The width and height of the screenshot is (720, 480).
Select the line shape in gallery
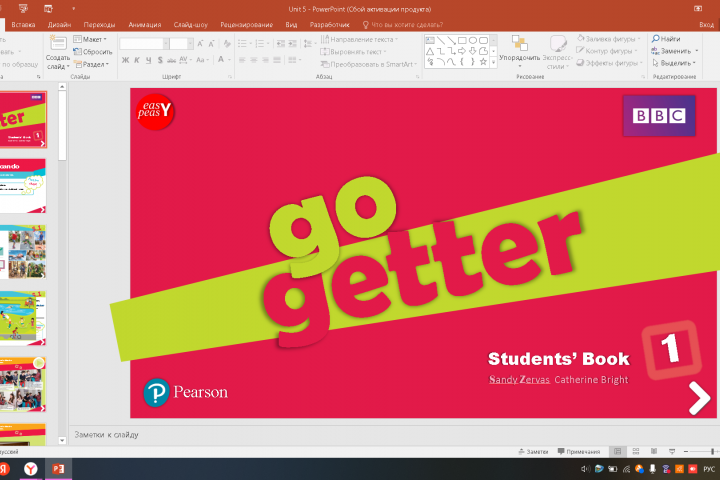click(441, 41)
